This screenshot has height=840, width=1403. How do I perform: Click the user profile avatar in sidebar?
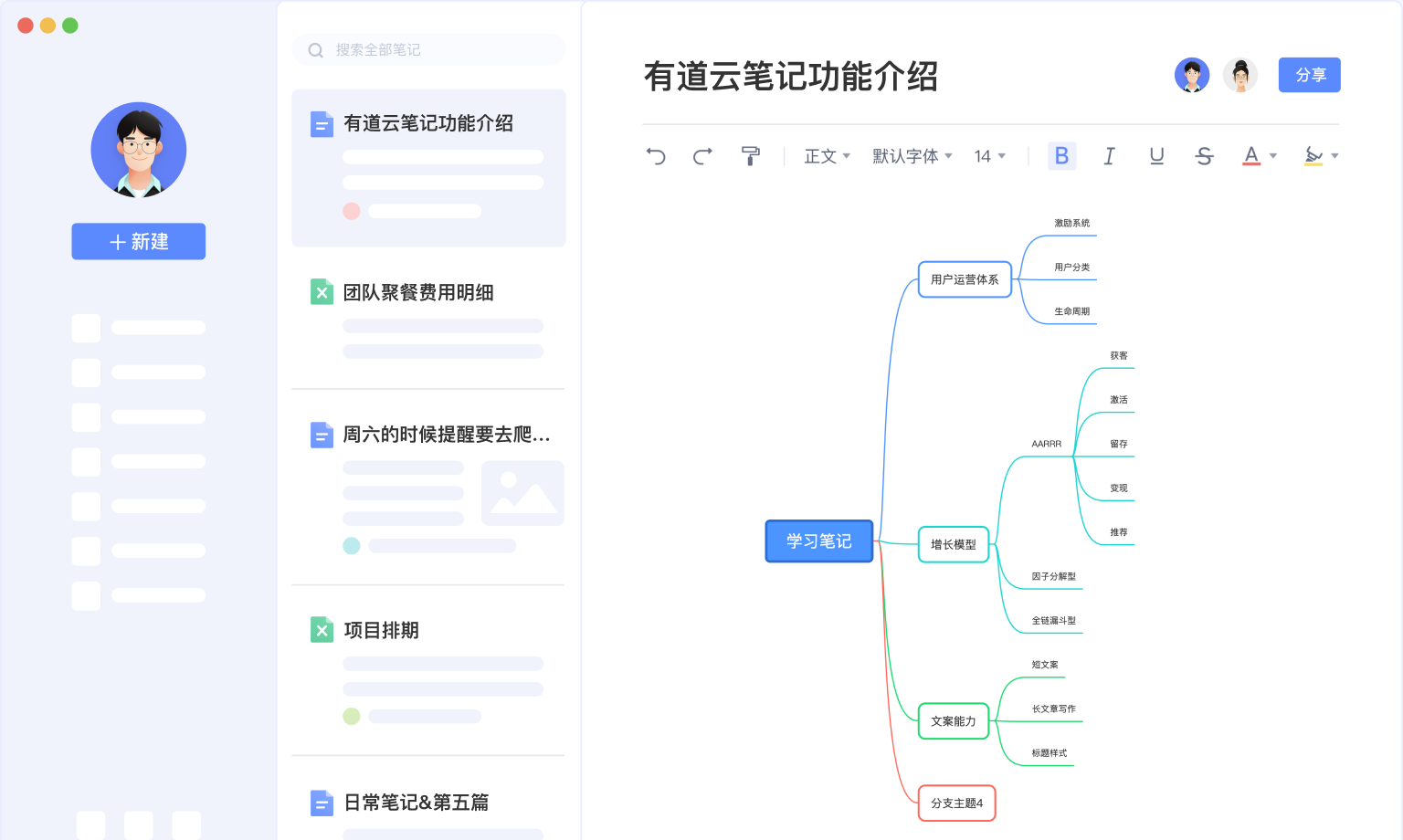pos(139,150)
